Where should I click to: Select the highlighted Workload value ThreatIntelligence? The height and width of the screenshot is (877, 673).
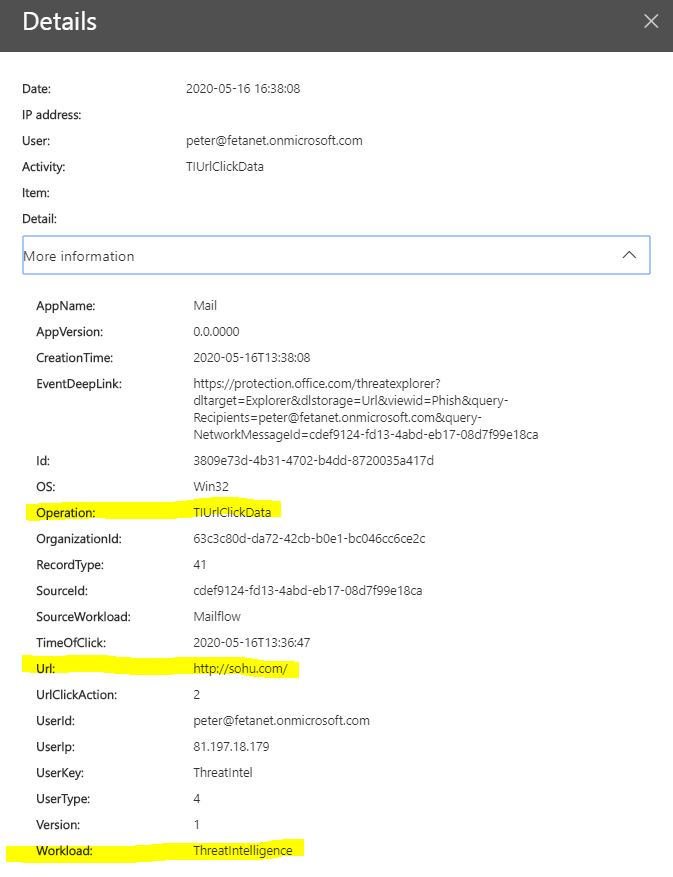243,850
